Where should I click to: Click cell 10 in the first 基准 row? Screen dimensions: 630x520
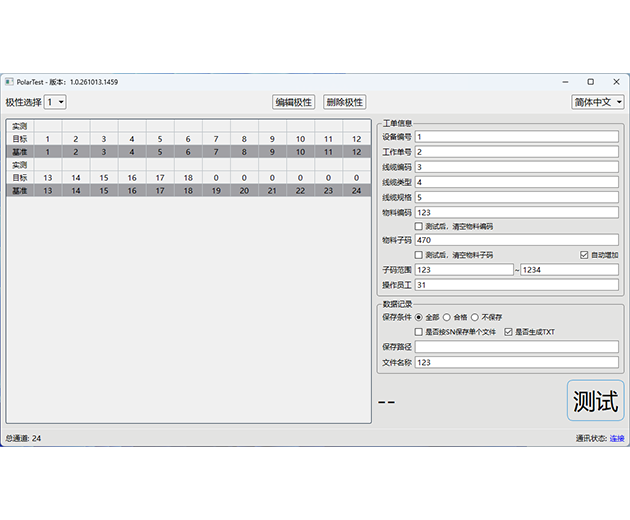click(301, 152)
